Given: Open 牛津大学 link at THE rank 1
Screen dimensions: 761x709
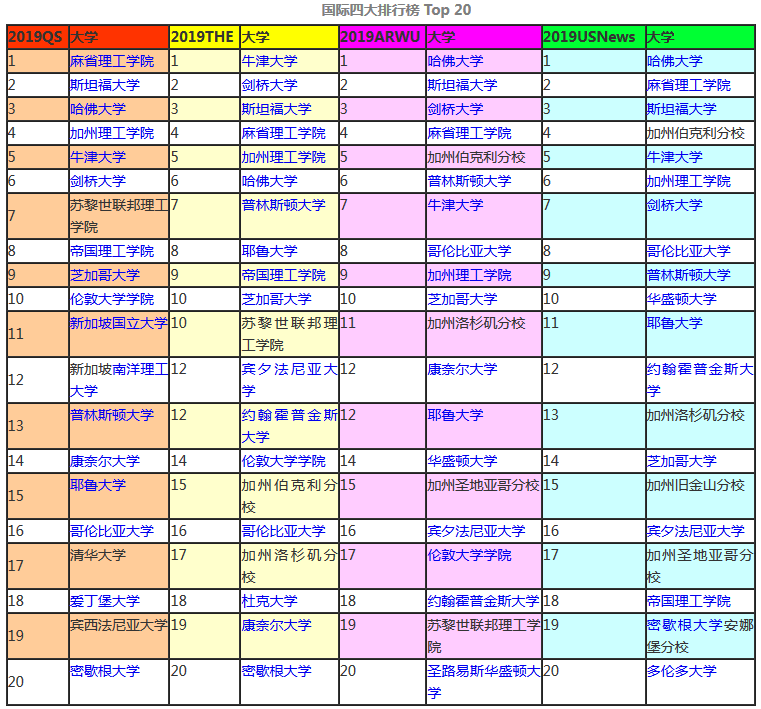Looking at the screenshot, I should pyautogui.click(x=269, y=61).
